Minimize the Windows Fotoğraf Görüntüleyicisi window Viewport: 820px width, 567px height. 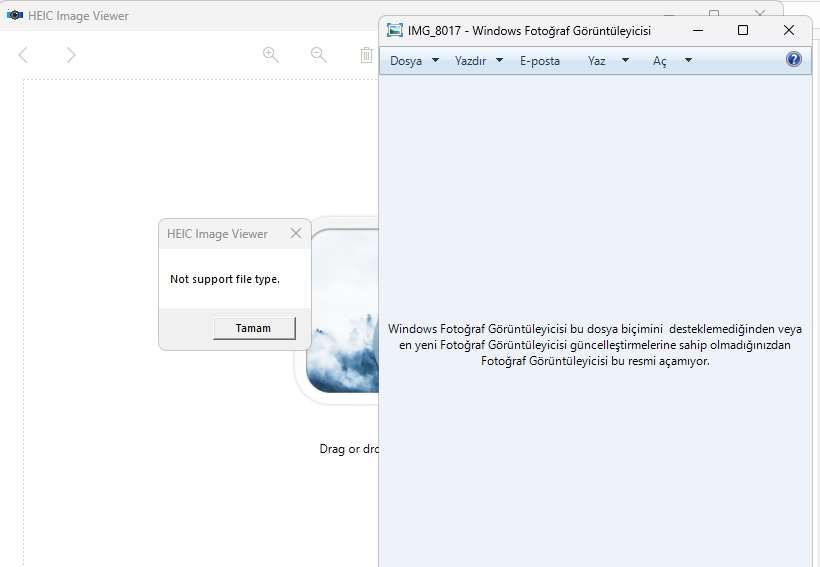point(697,30)
